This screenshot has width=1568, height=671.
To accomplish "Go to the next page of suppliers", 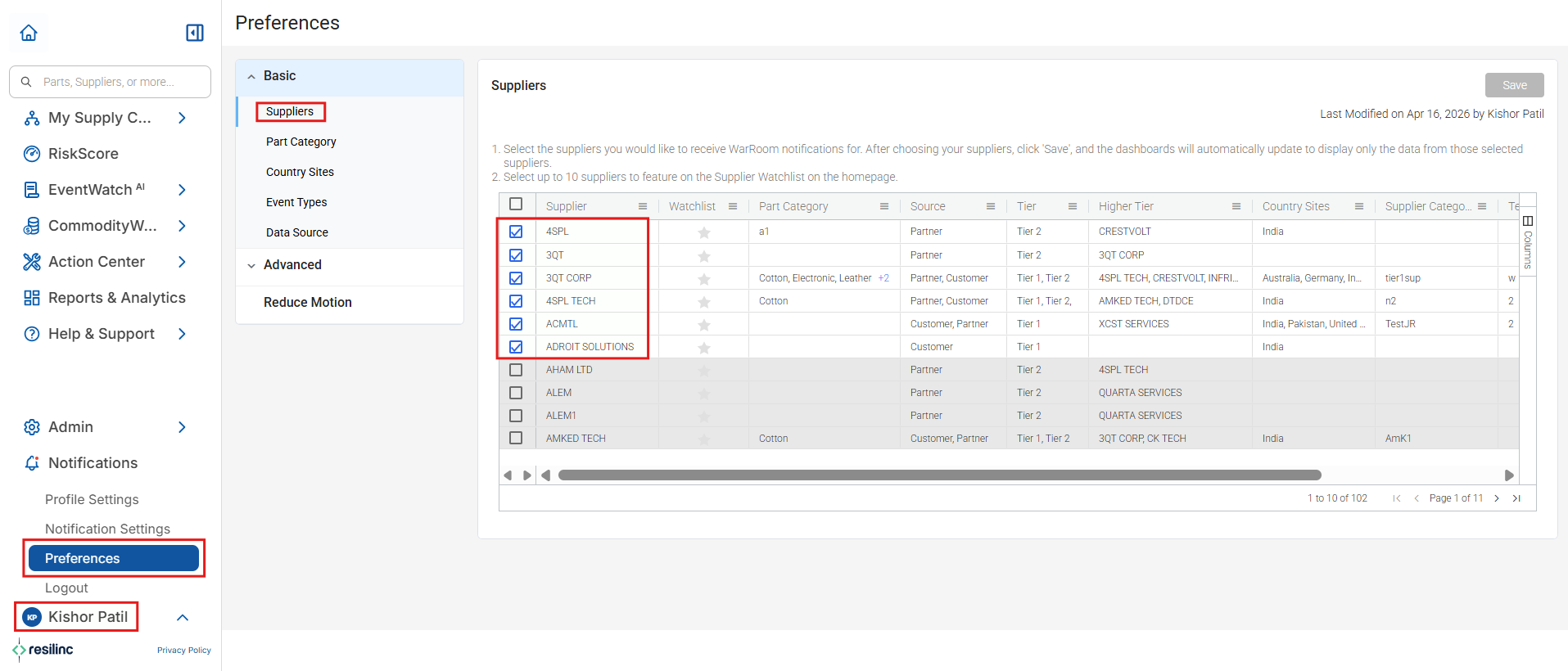I will pos(1497,498).
